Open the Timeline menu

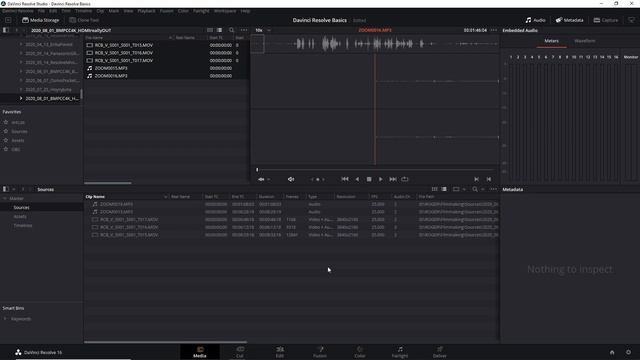(83, 11)
